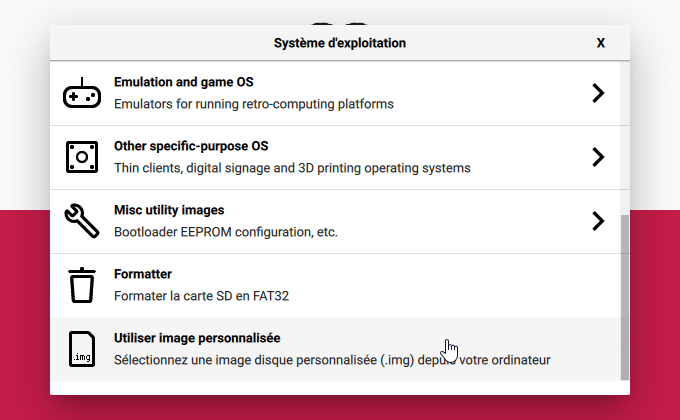The width and height of the screenshot is (680, 420).
Task: Choose Utiliser image personnalisée option
Action: tap(335, 349)
